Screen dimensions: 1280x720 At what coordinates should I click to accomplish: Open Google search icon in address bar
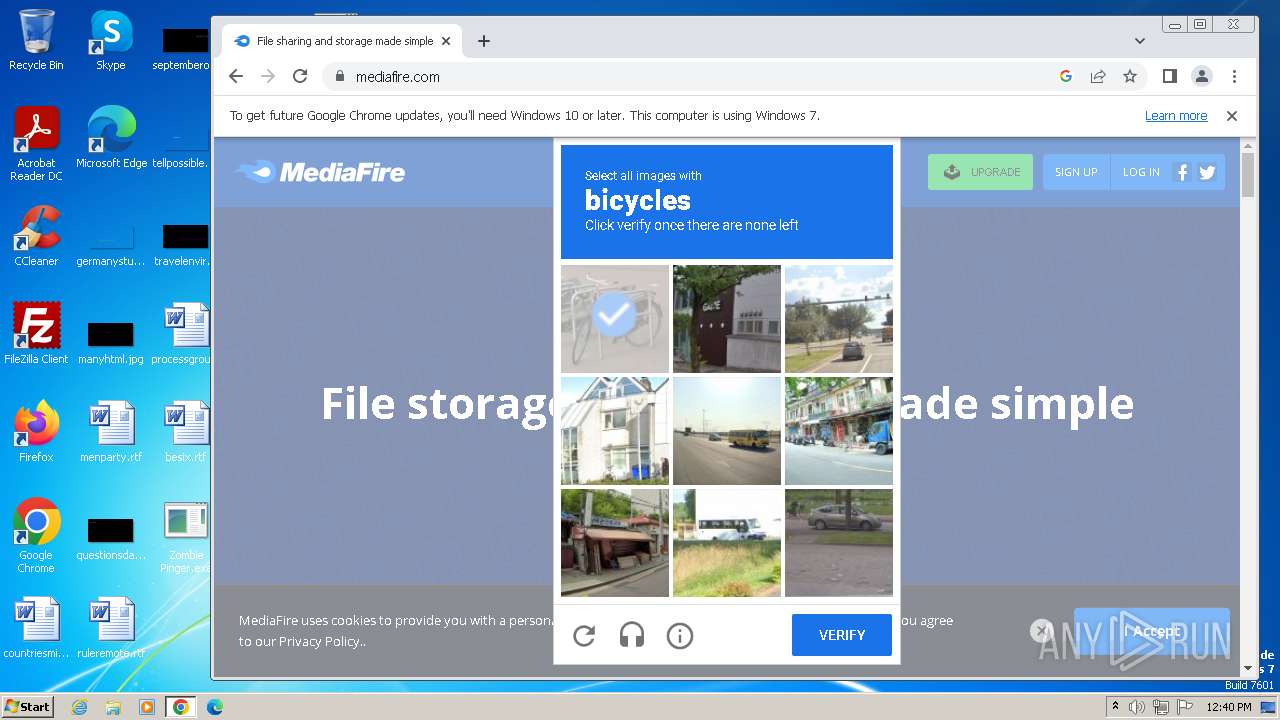(1066, 76)
